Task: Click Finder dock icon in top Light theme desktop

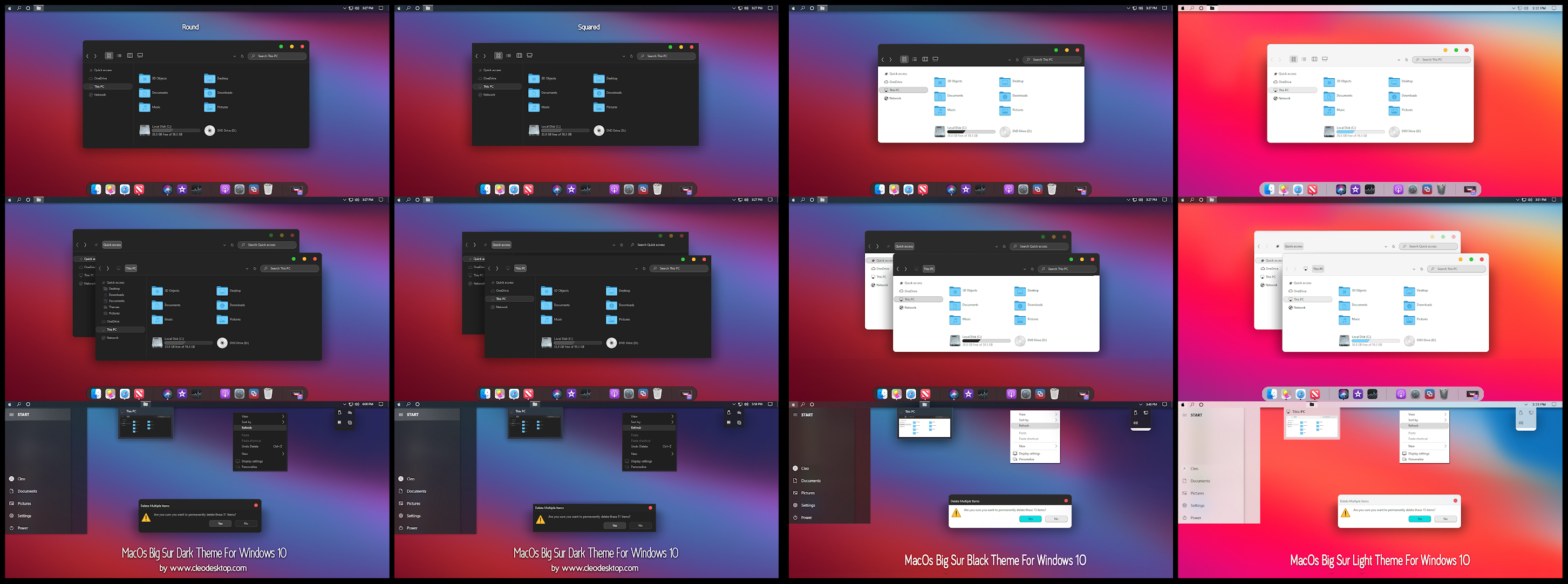Action: [1269, 189]
